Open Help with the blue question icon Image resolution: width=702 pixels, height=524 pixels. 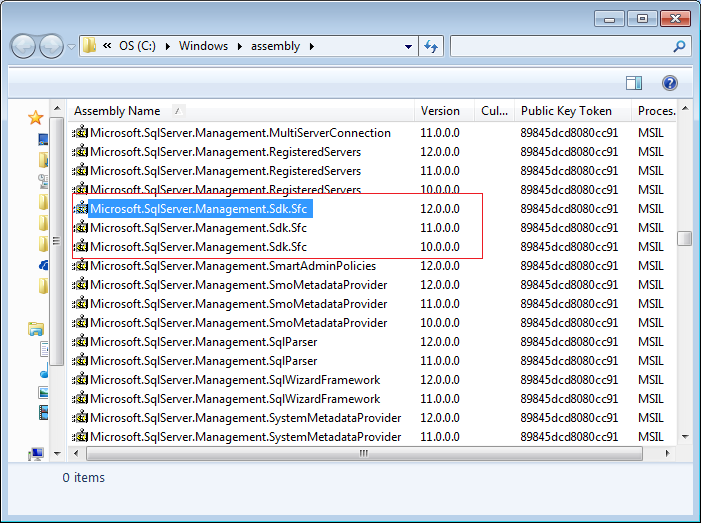tap(670, 83)
